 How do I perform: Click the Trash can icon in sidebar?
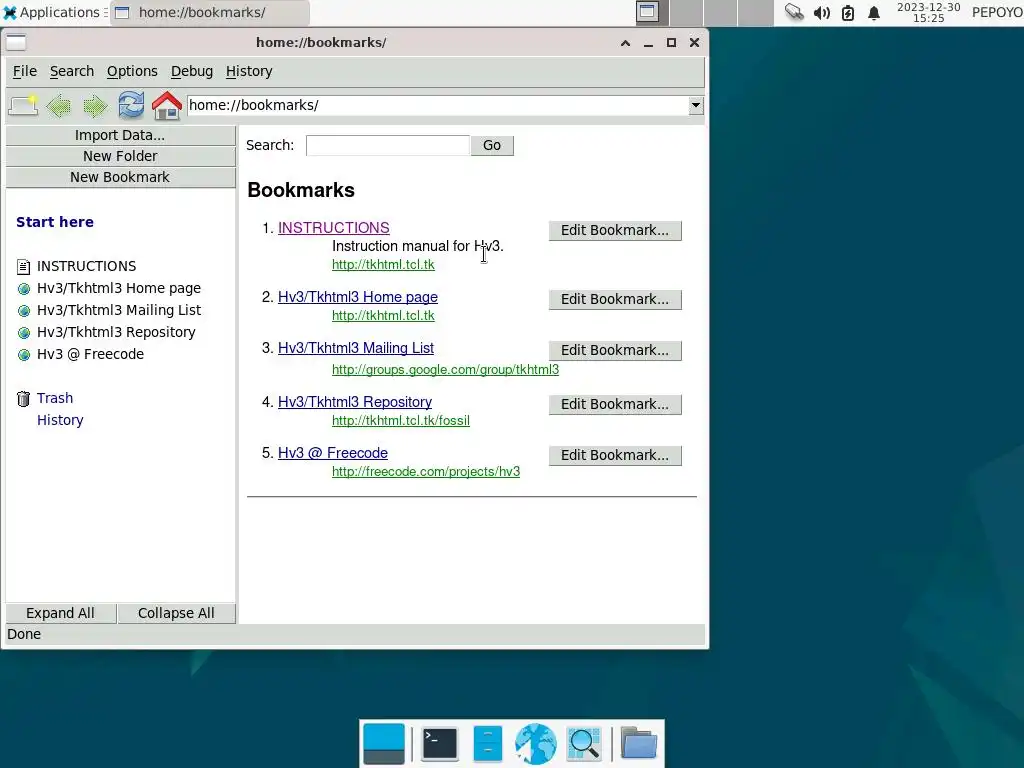tap(24, 398)
